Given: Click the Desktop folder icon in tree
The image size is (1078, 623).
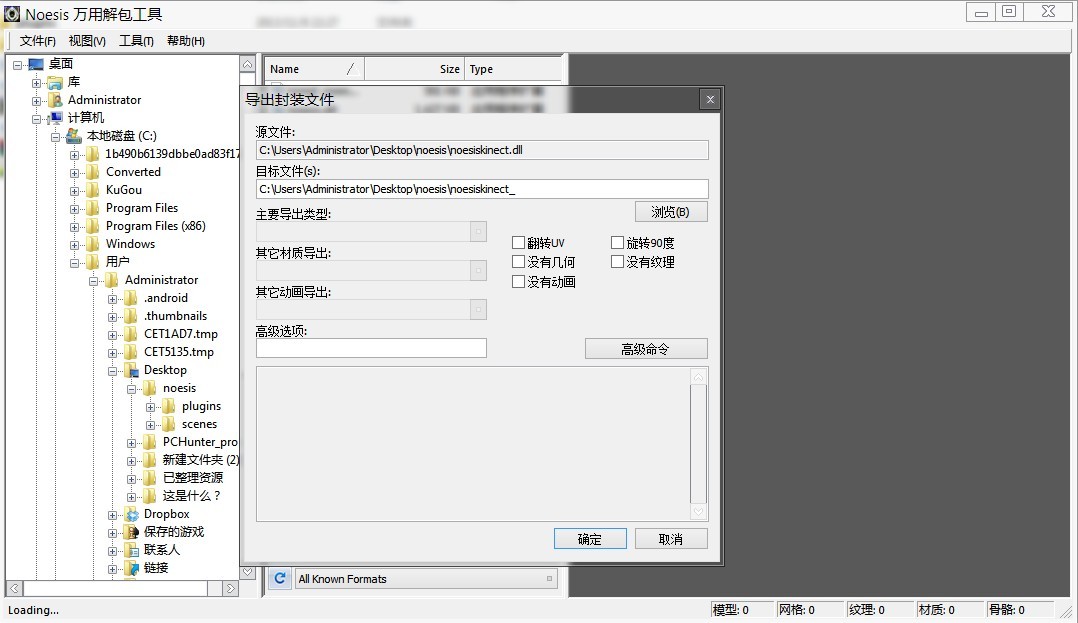Looking at the screenshot, I should tap(131, 371).
